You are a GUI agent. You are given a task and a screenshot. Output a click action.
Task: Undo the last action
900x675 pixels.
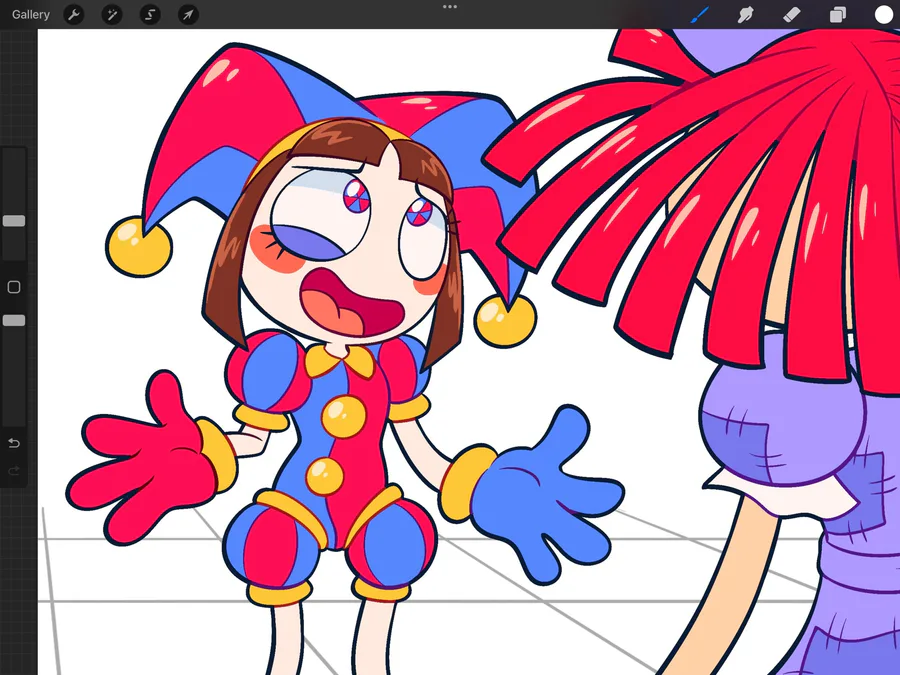click(x=14, y=443)
